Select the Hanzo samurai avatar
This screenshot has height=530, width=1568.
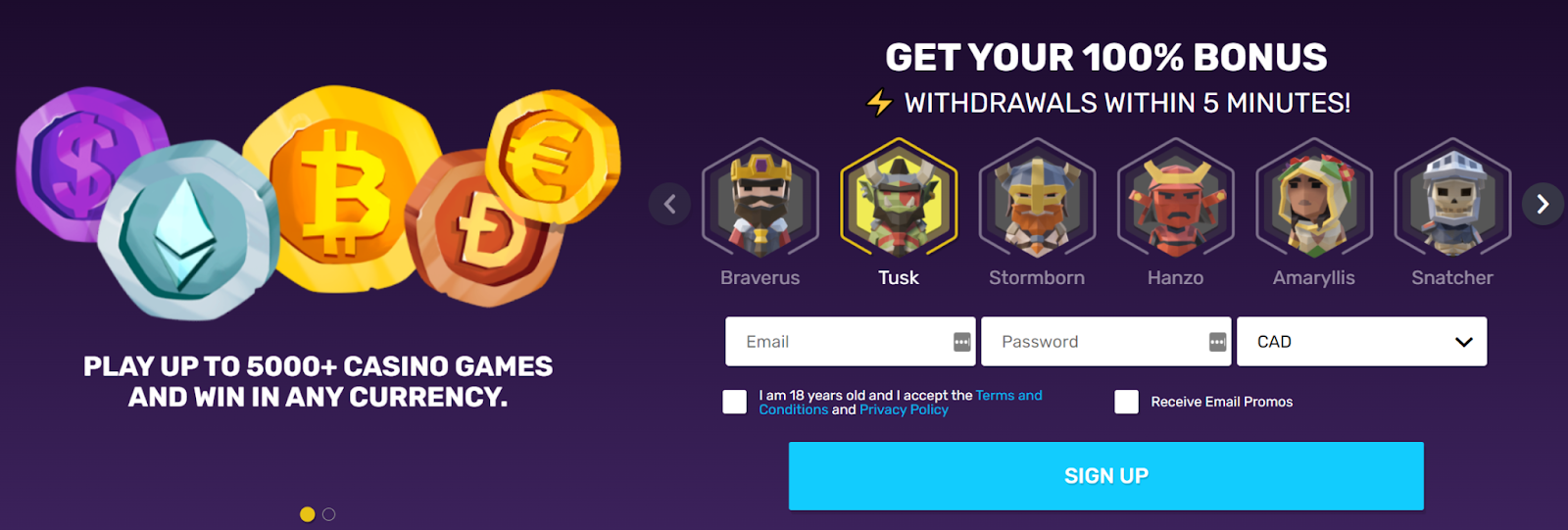1175,201
